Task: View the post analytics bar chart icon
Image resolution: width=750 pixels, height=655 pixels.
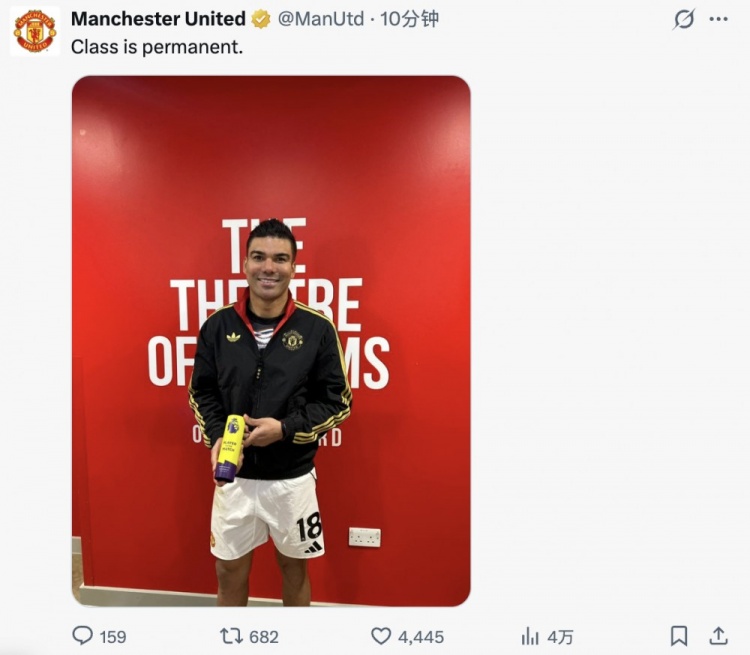Action: (530, 636)
